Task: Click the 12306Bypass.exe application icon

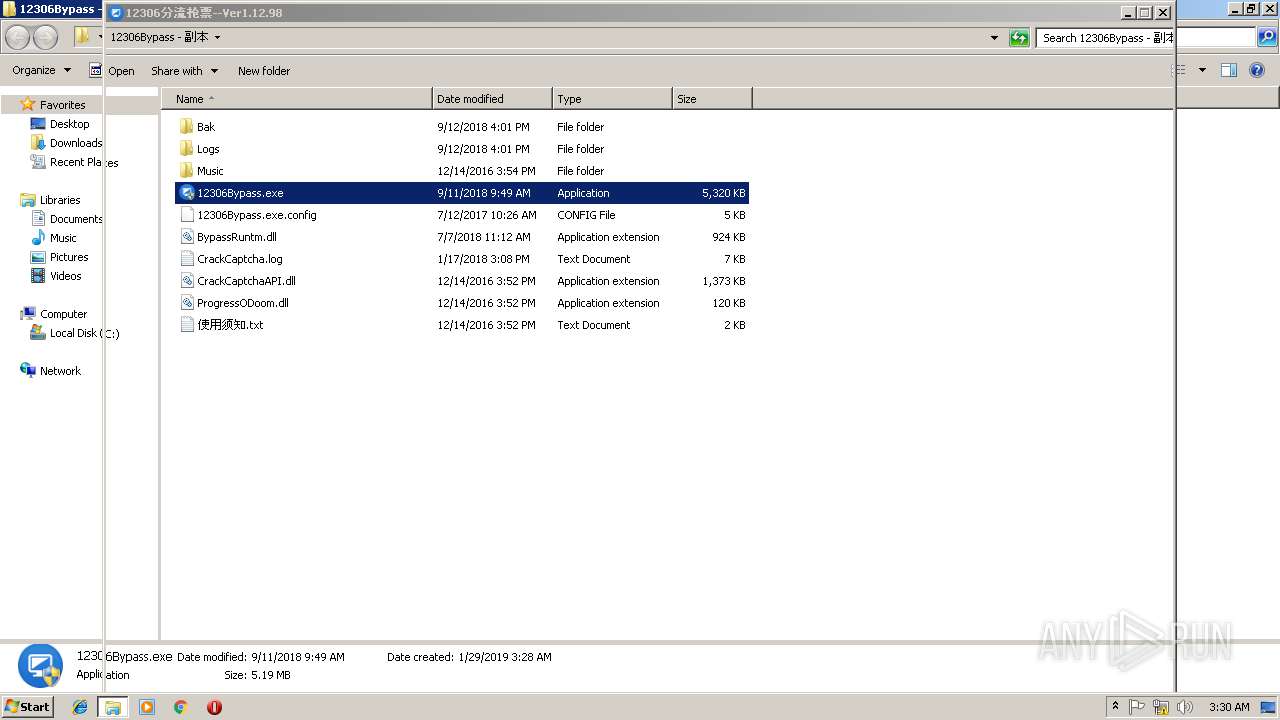Action: [x=186, y=193]
